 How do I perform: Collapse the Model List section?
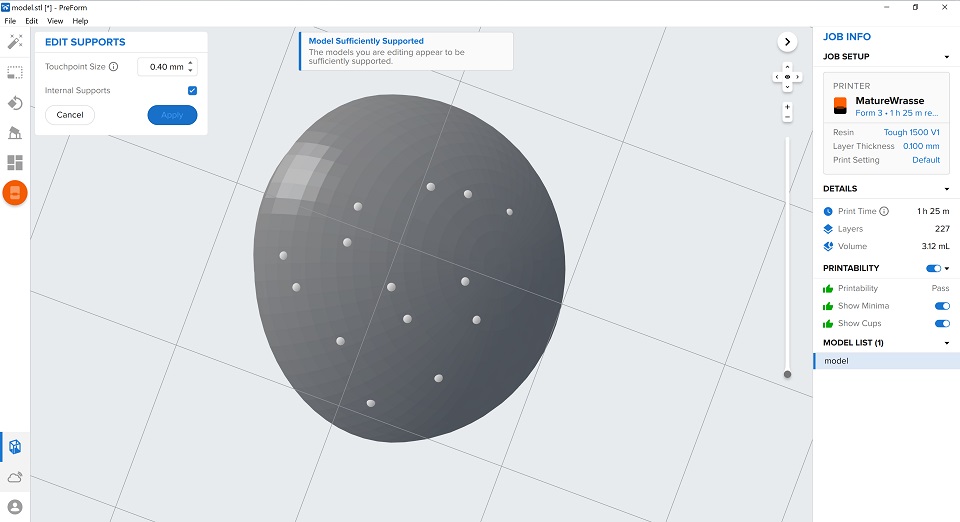(x=946, y=343)
